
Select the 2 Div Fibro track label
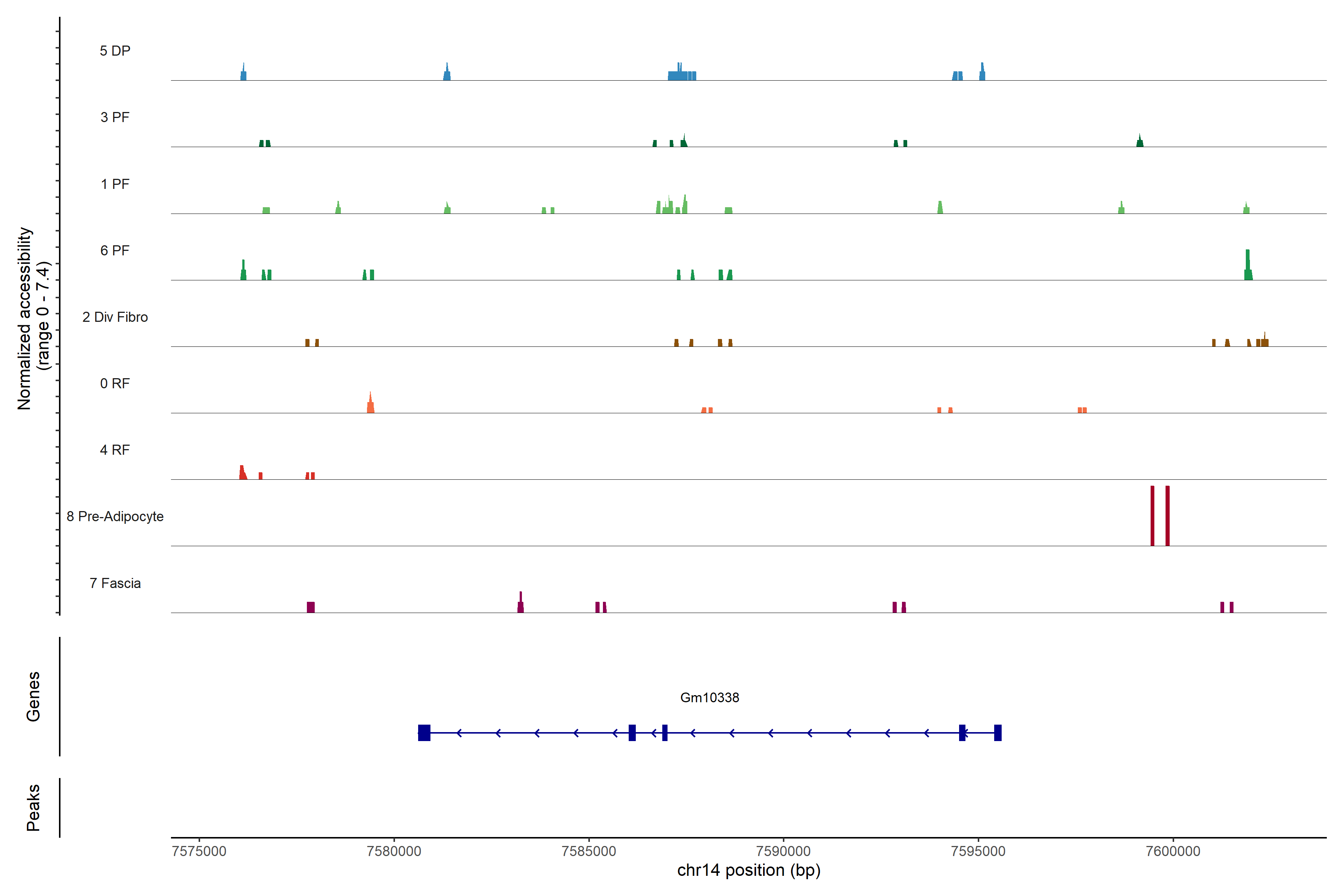tap(115, 317)
